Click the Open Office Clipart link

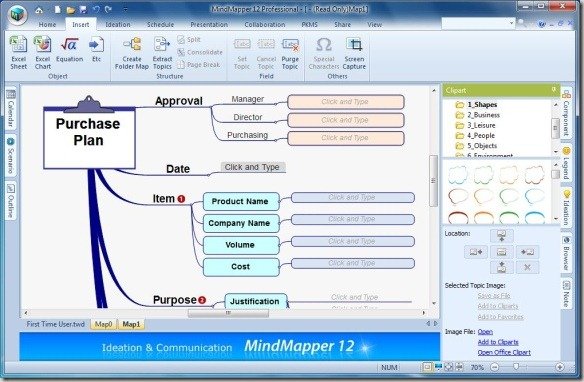point(504,352)
